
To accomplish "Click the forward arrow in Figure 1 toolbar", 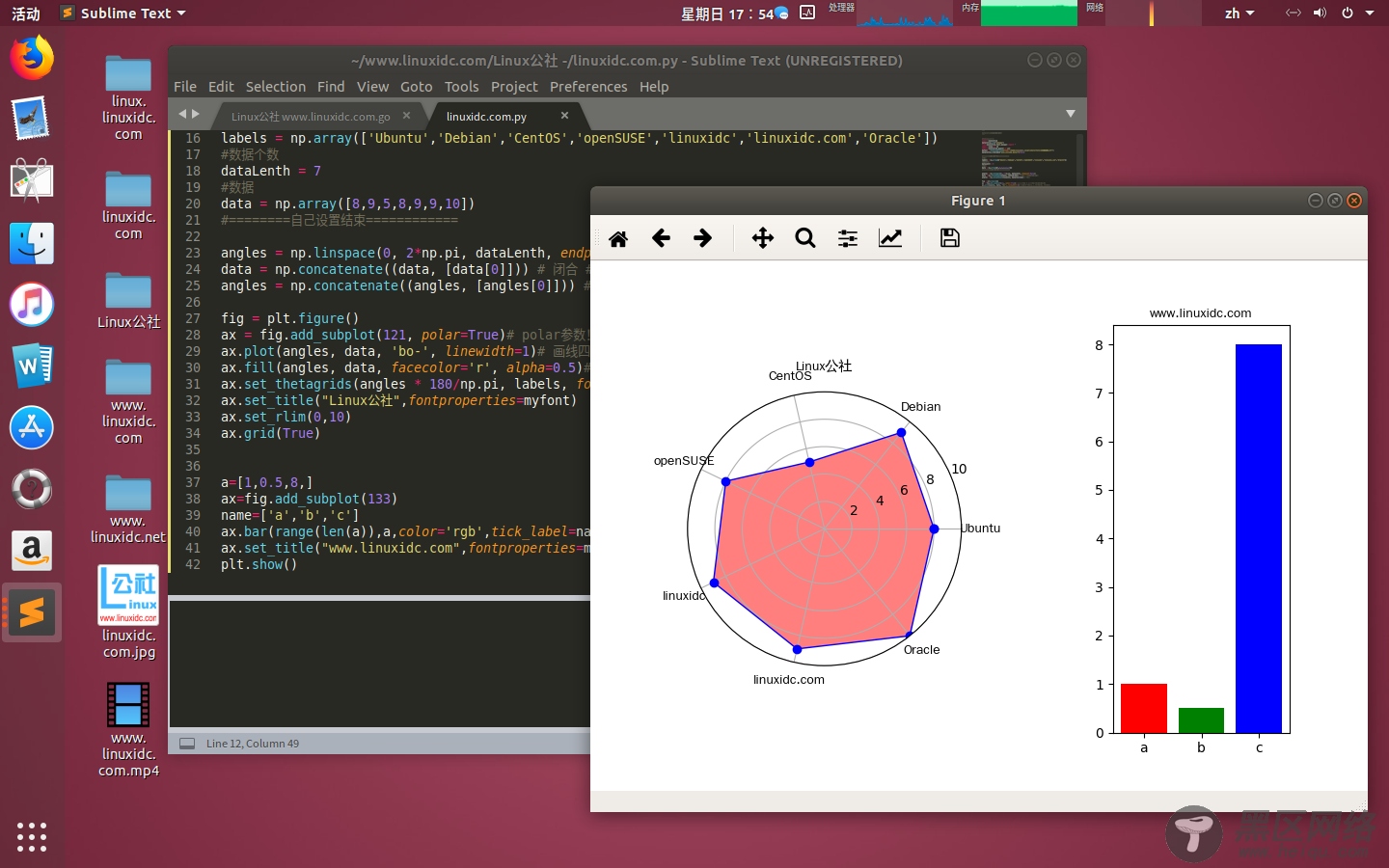I will point(703,238).
